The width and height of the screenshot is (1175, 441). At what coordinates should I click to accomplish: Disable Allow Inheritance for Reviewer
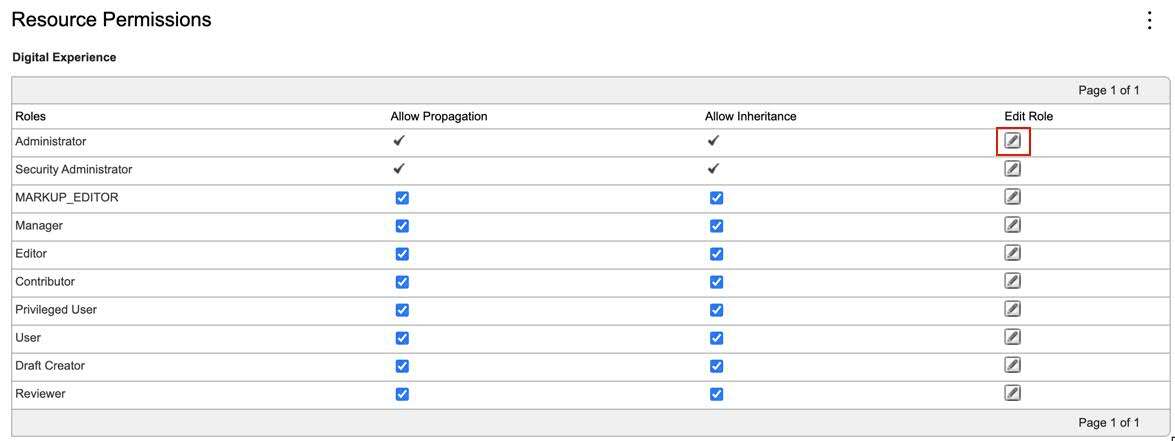tap(716, 394)
